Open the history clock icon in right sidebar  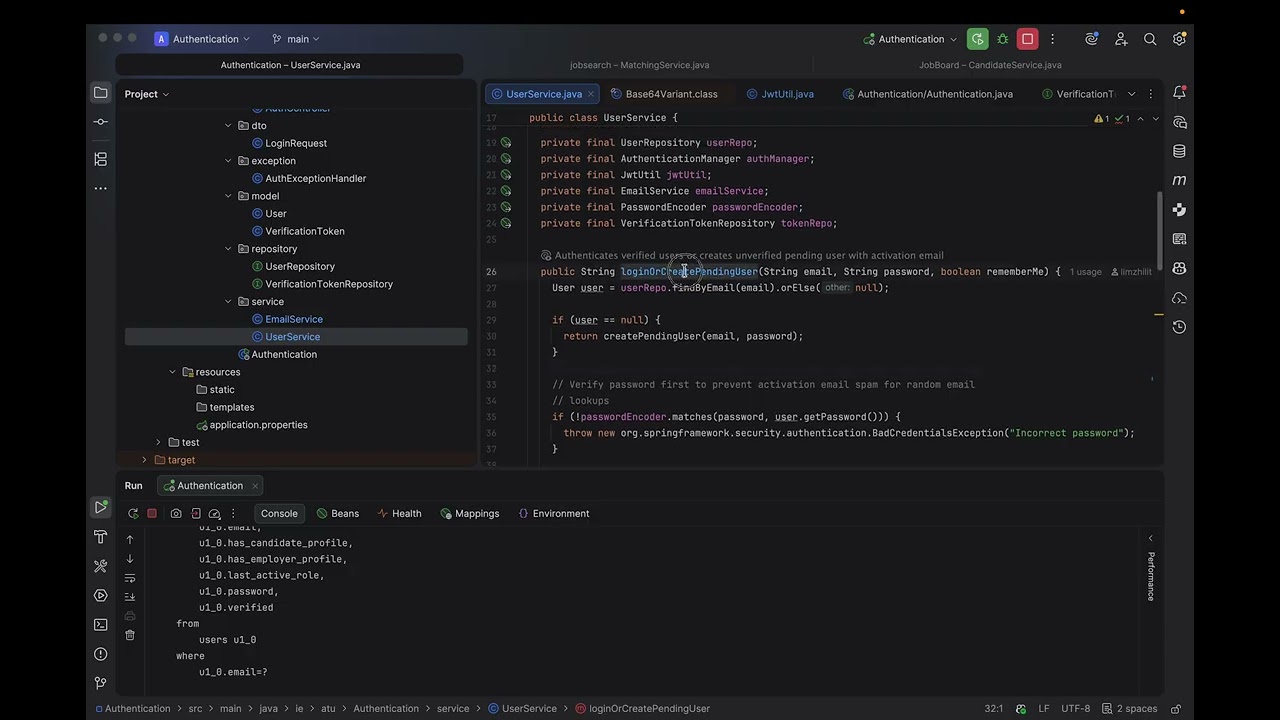pos(1179,327)
